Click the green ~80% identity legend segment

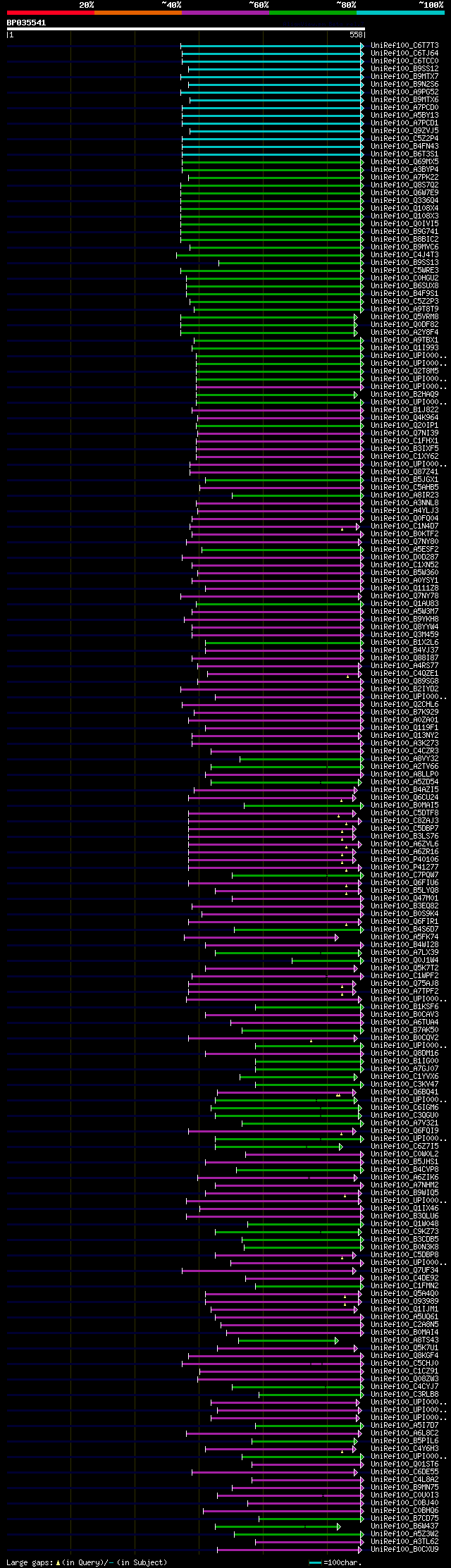click(x=313, y=13)
